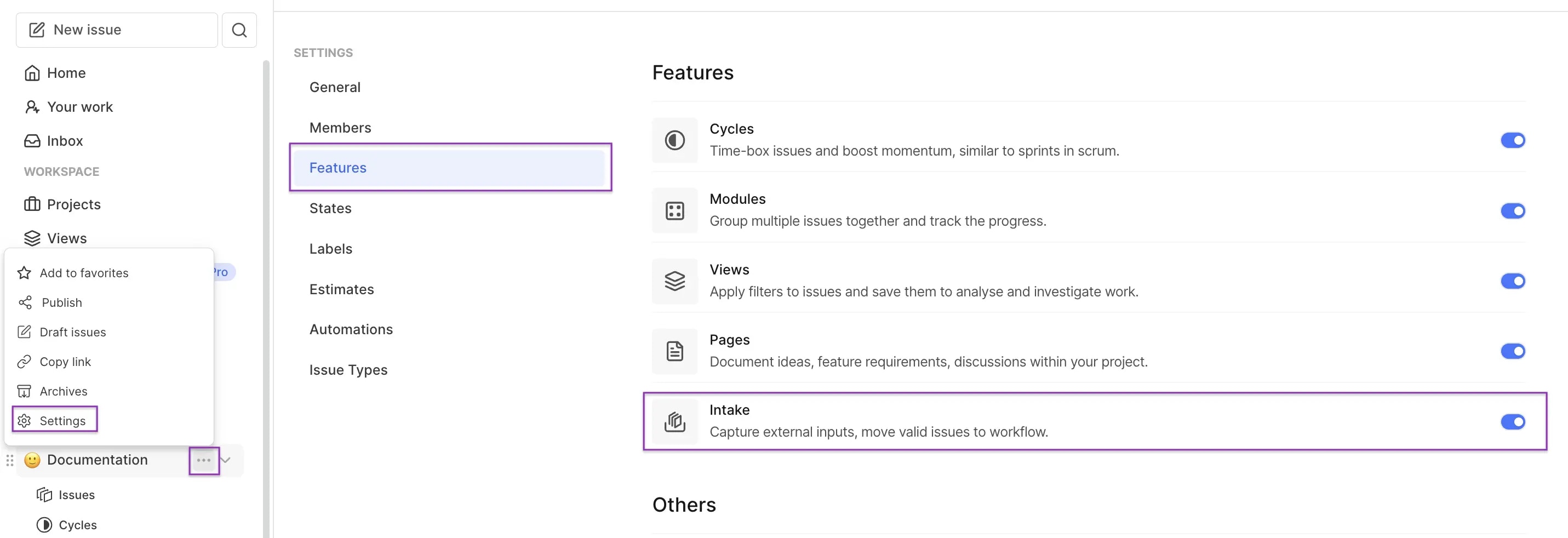The image size is (1568, 538).
Task: Switch to the Members settings tab
Action: (x=340, y=127)
